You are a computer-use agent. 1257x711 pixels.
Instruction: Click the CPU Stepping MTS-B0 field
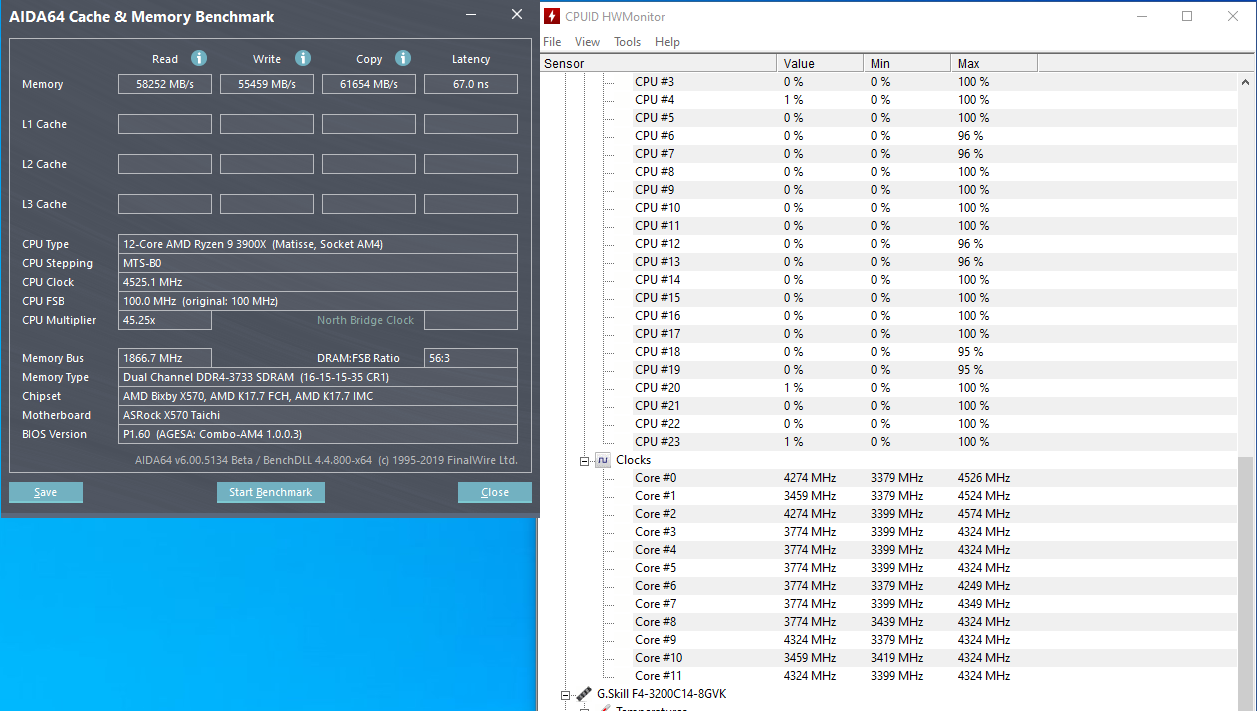(x=318, y=263)
